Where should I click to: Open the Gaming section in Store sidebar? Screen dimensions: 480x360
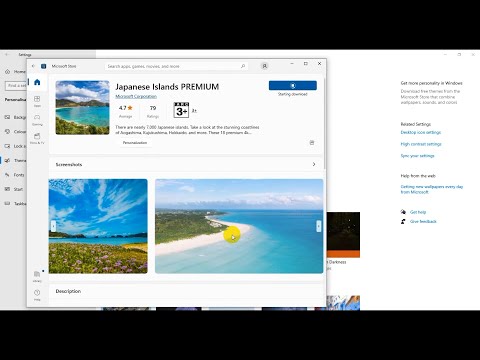[x=37, y=120]
